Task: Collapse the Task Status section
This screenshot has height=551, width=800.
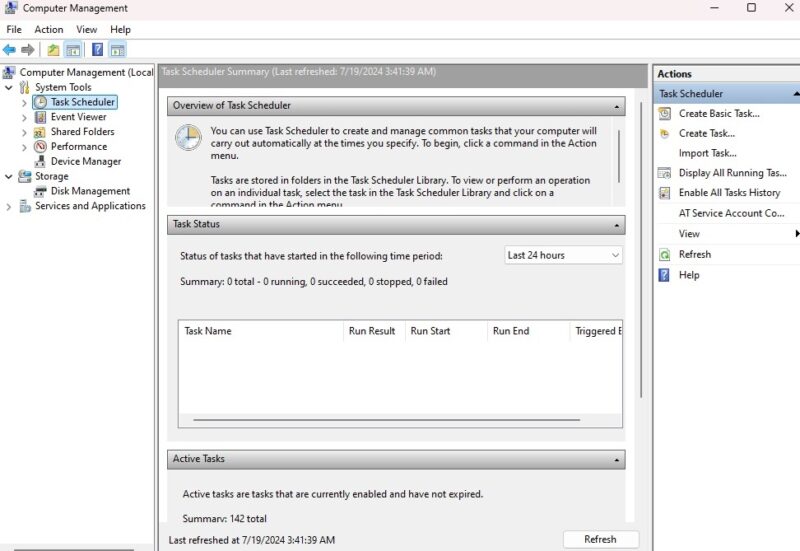Action: coord(616,224)
